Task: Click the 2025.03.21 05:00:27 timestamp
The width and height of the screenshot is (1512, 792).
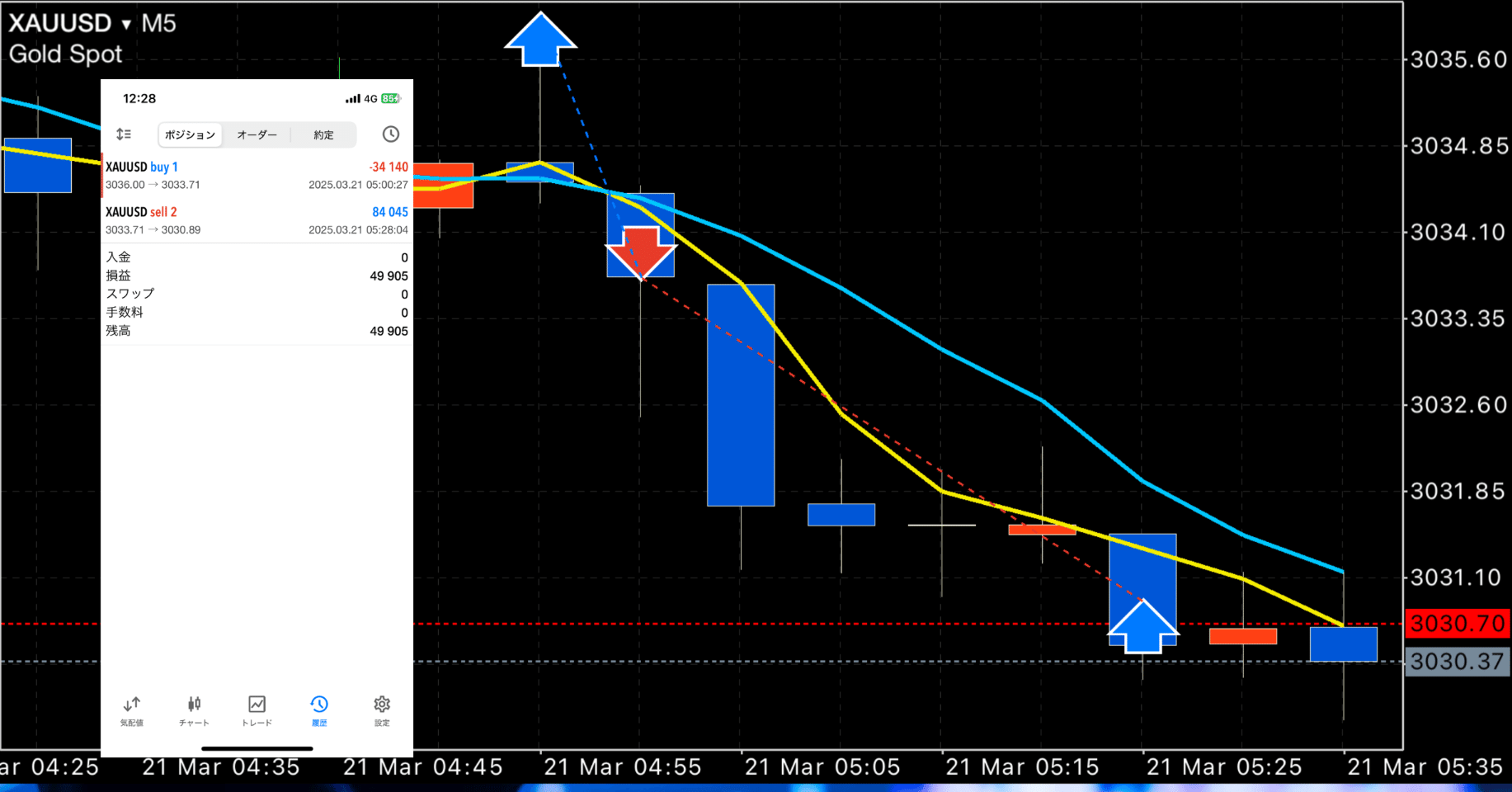Action: (x=358, y=185)
